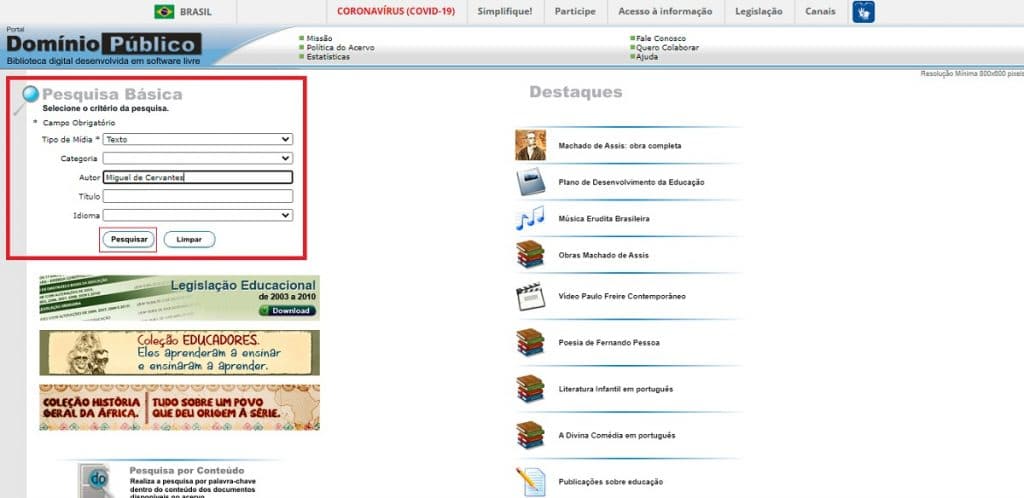Image resolution: width=1024 pixels, height=498 pixels.
Task: Click the music notes icon for Música Erudita
Action: 530,218
